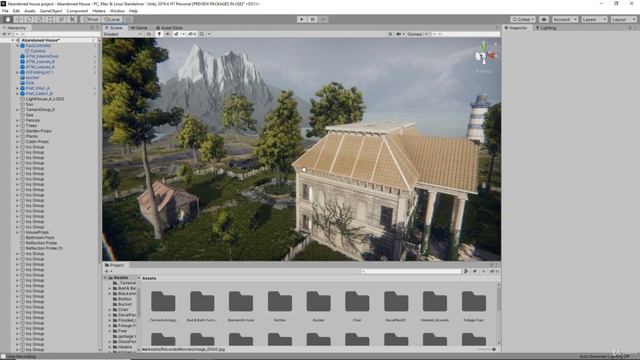Toggle scene grid visibility
The image size is (640, 360).
tap(202, 34)
